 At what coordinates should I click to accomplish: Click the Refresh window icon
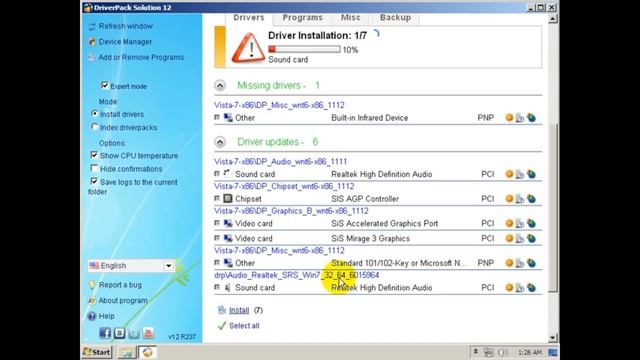coord(92,27)
